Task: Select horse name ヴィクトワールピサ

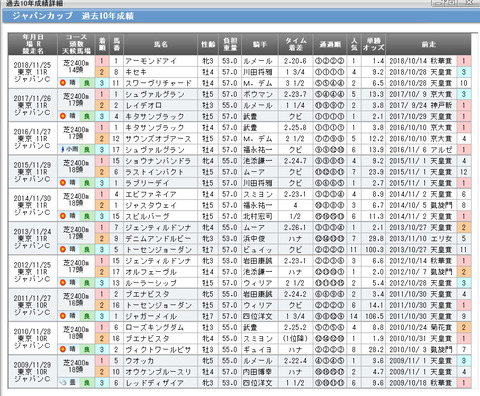Action: coord(158,350)
